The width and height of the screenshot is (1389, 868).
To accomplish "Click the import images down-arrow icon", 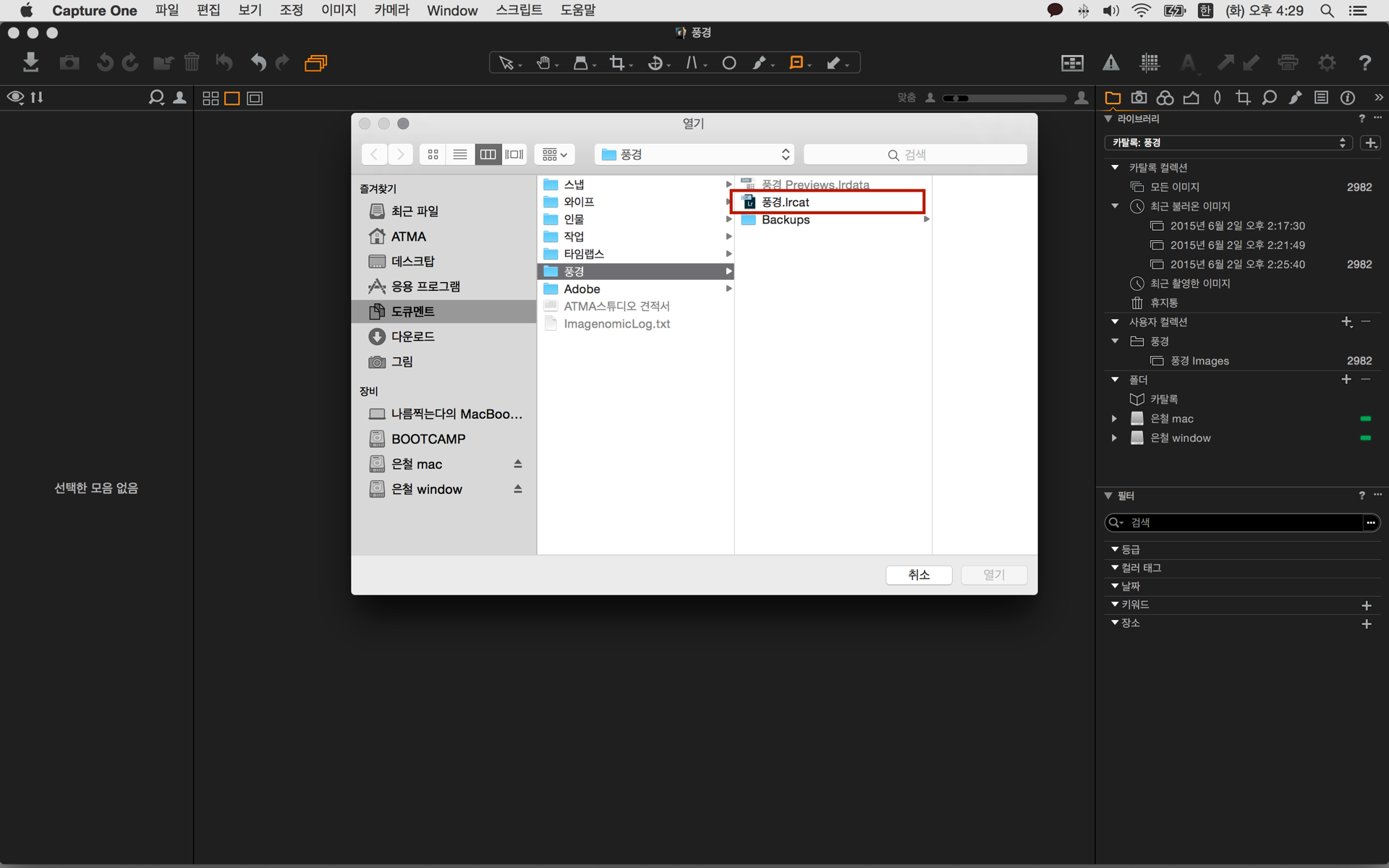I will click(30, 62).
